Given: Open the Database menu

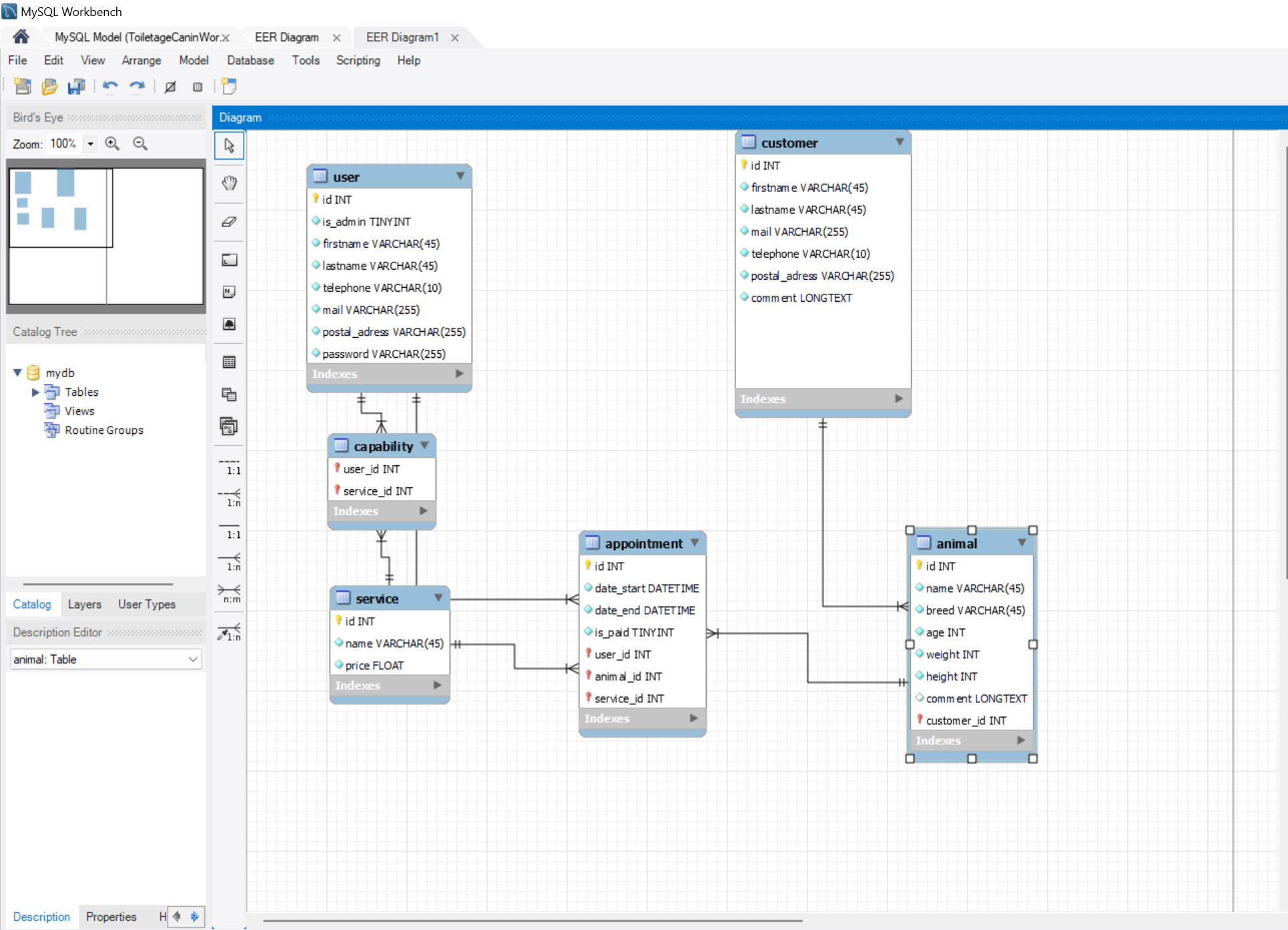Looking at the screenshot, I should pos(250,60).
